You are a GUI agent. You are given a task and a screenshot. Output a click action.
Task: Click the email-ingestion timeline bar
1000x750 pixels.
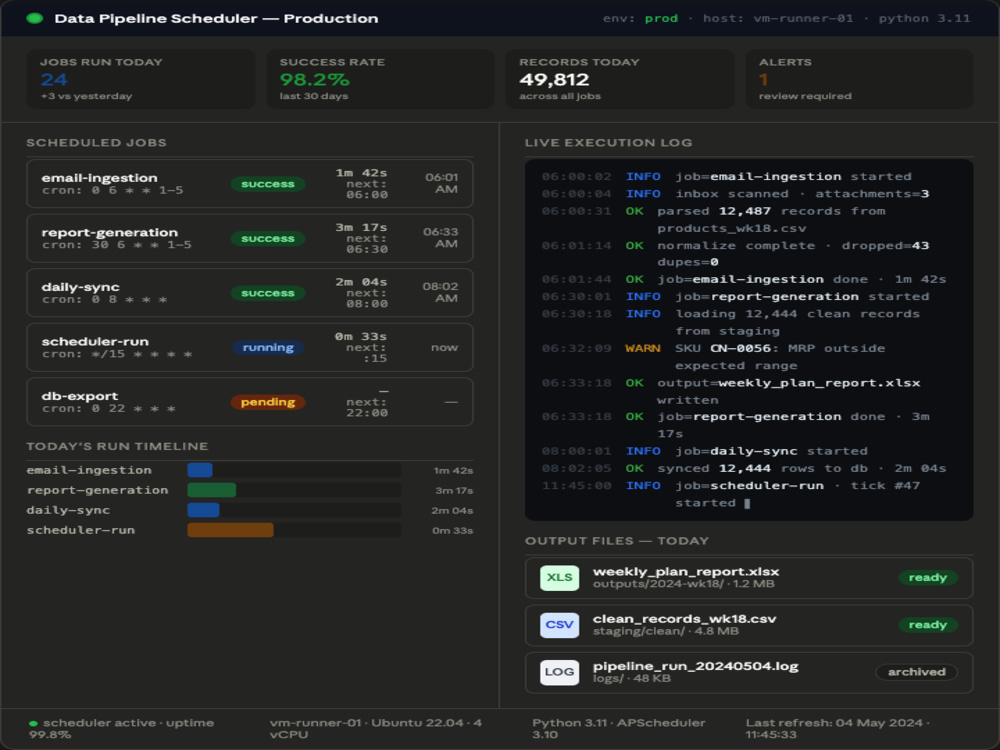(200, 470)
